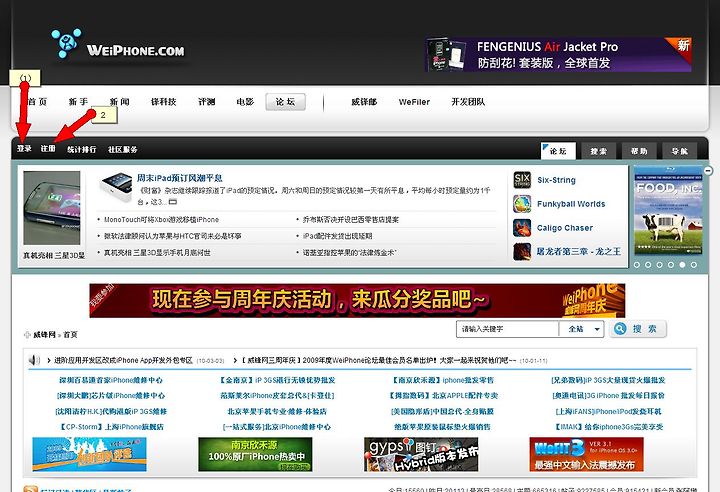Open 社区服务 menu
The height and width of the screenshot is (492, 720).
click(123, 149)
